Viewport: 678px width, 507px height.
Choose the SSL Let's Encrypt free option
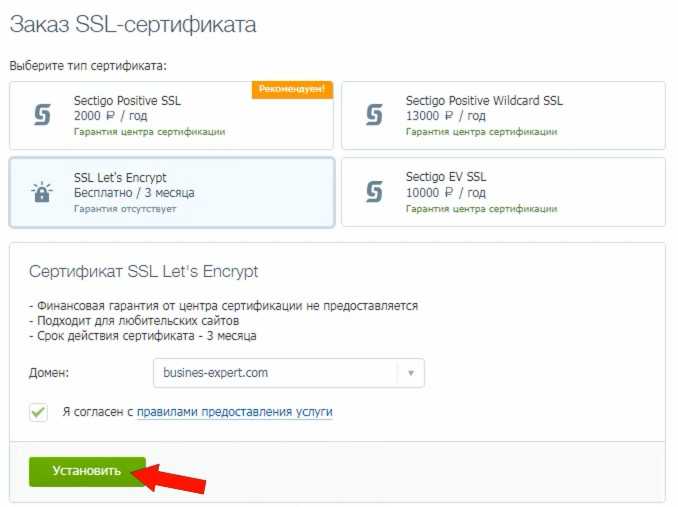(x=172, y=192)
